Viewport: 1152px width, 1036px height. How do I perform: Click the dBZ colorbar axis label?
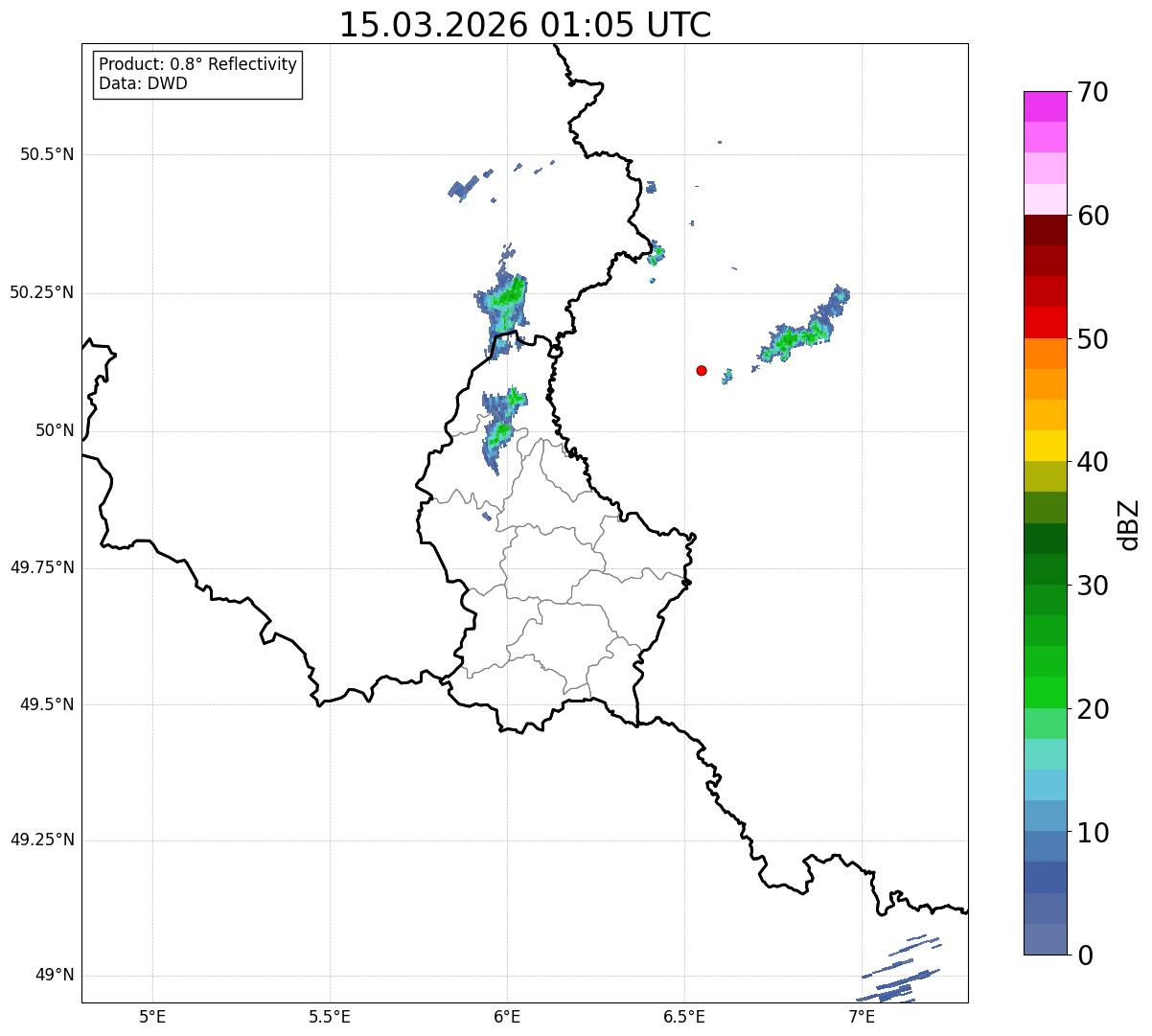click(x=1129, y=524)
